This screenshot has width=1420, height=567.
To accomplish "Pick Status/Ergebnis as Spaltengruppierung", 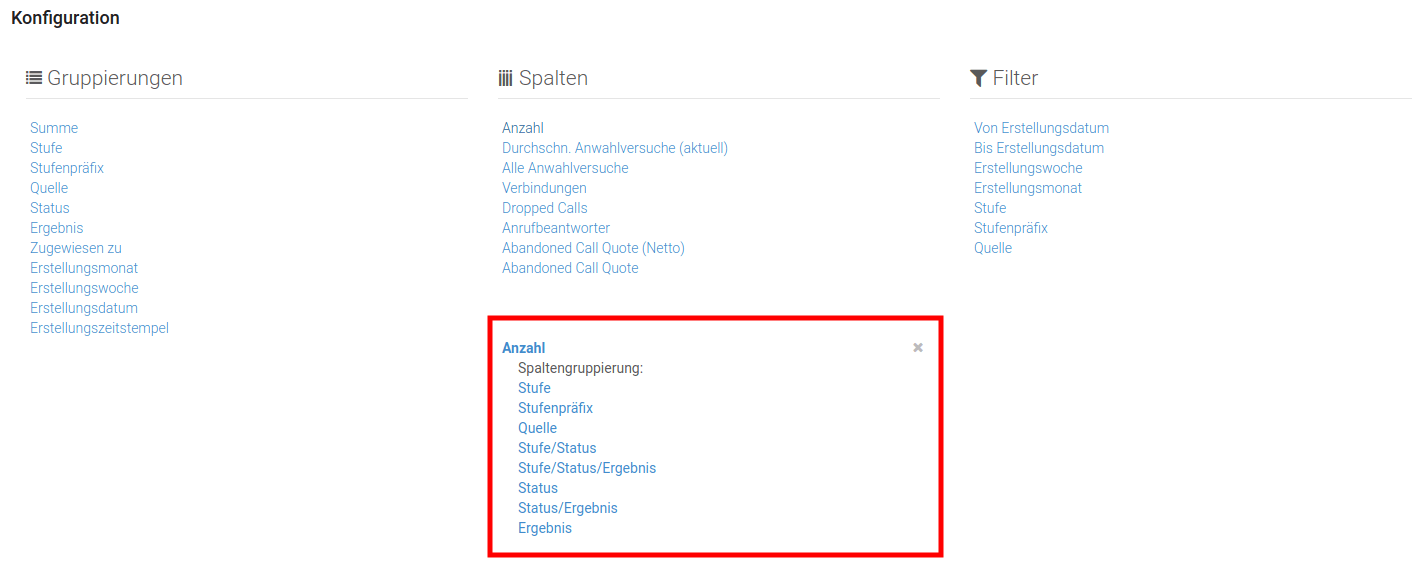I will 568,508.
